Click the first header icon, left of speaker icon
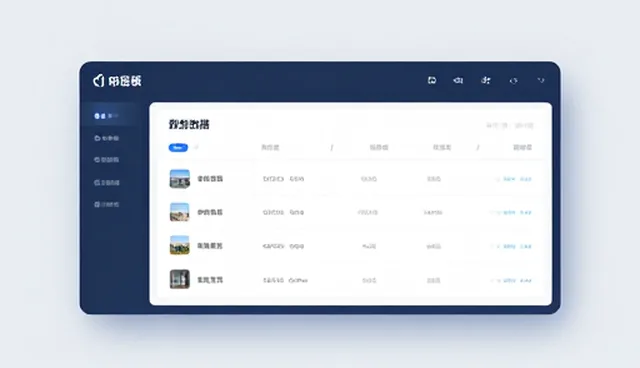 click(431, 80)
